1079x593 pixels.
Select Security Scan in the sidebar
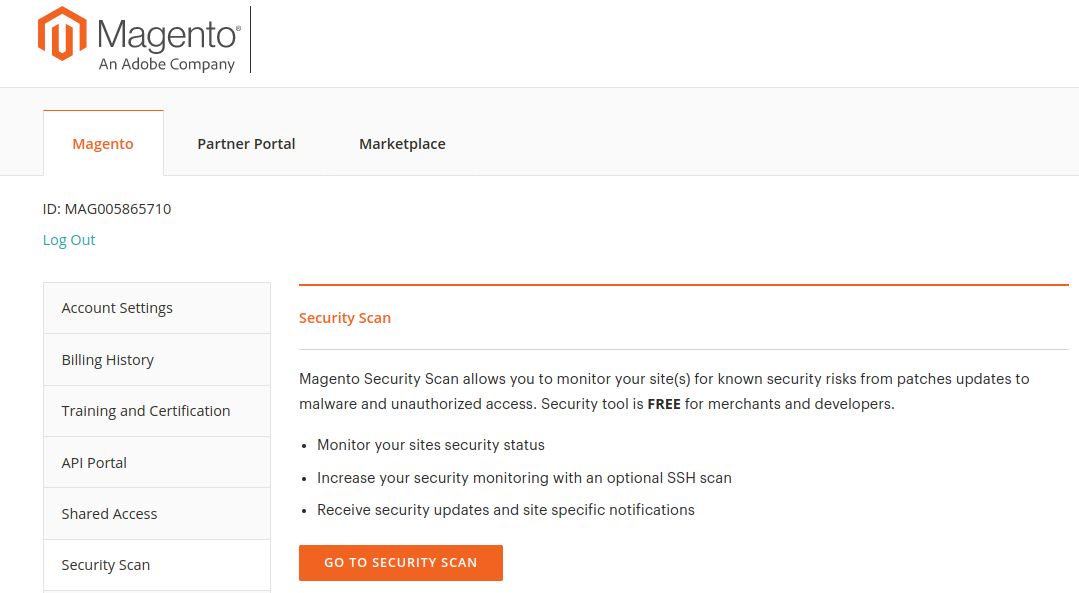point(106,564)
